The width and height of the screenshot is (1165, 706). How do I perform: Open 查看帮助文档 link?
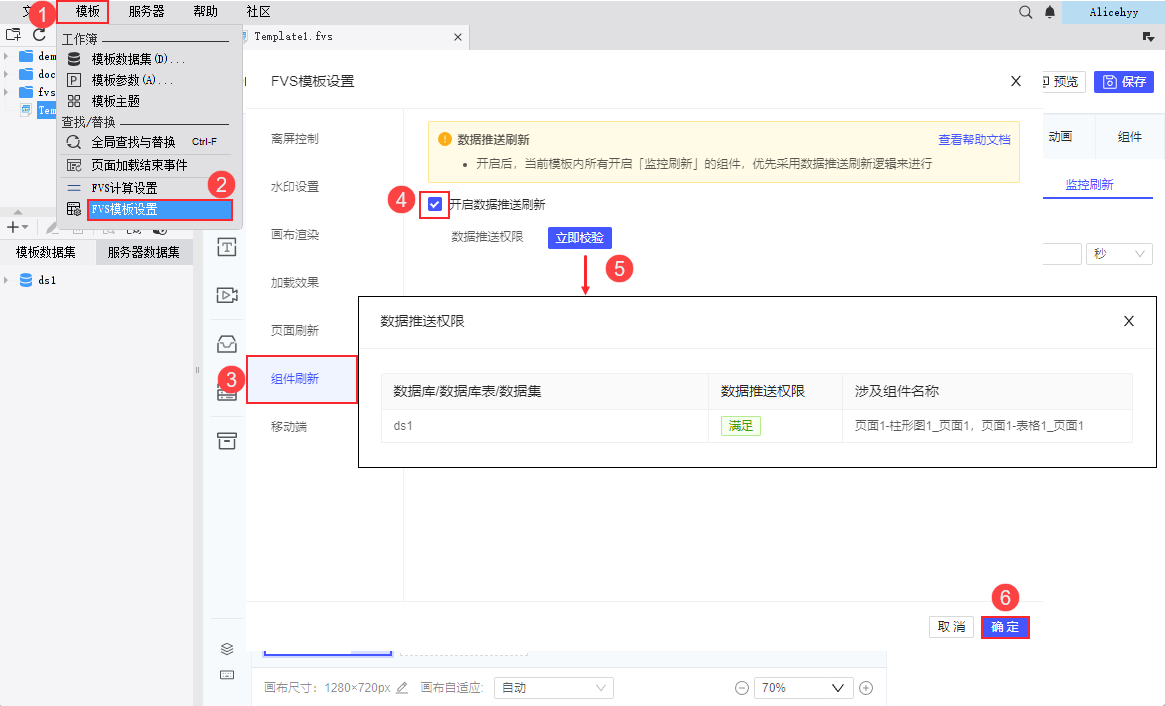point(974,140)
